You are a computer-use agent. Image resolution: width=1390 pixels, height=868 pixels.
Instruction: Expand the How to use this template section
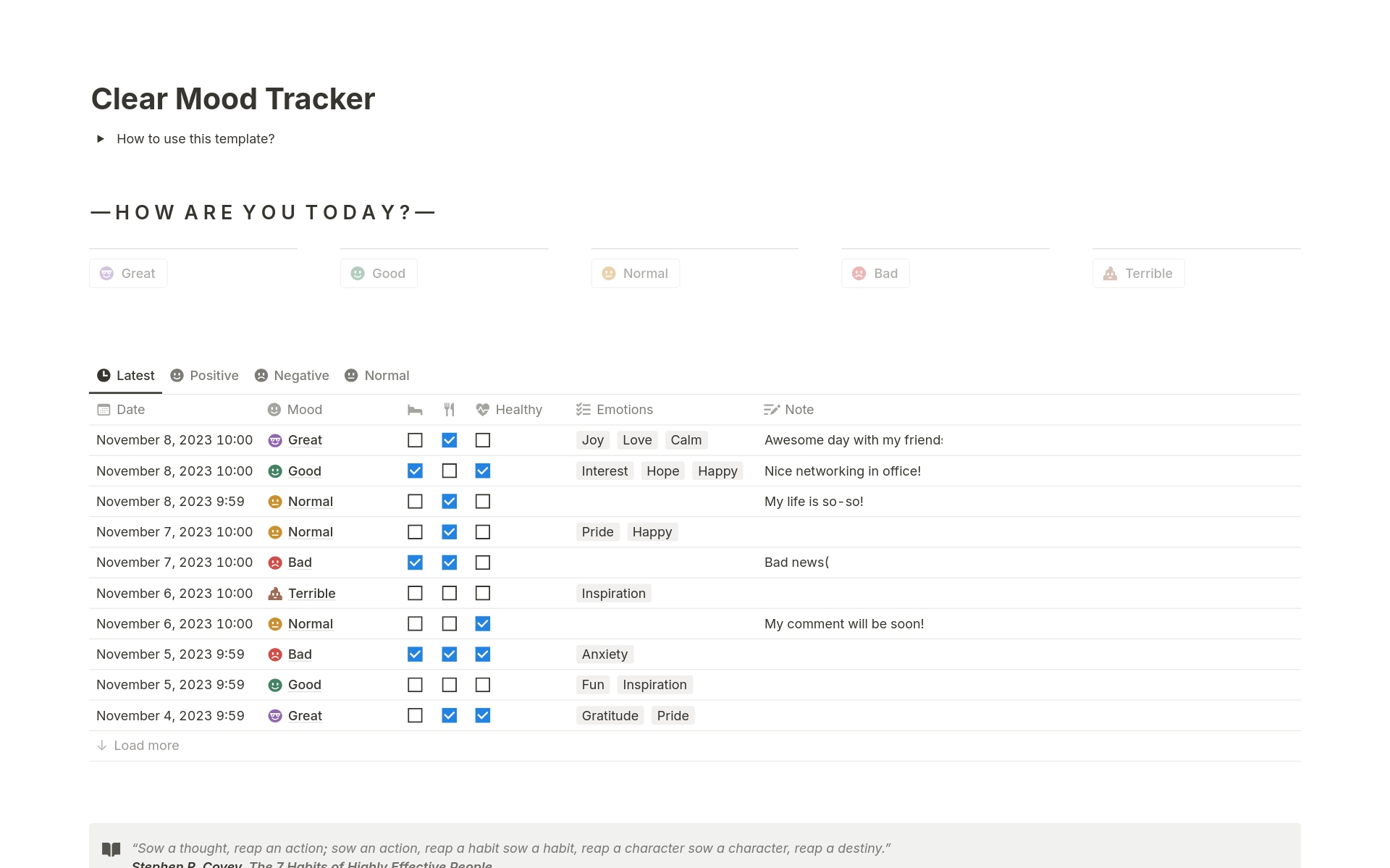point(101,138)
